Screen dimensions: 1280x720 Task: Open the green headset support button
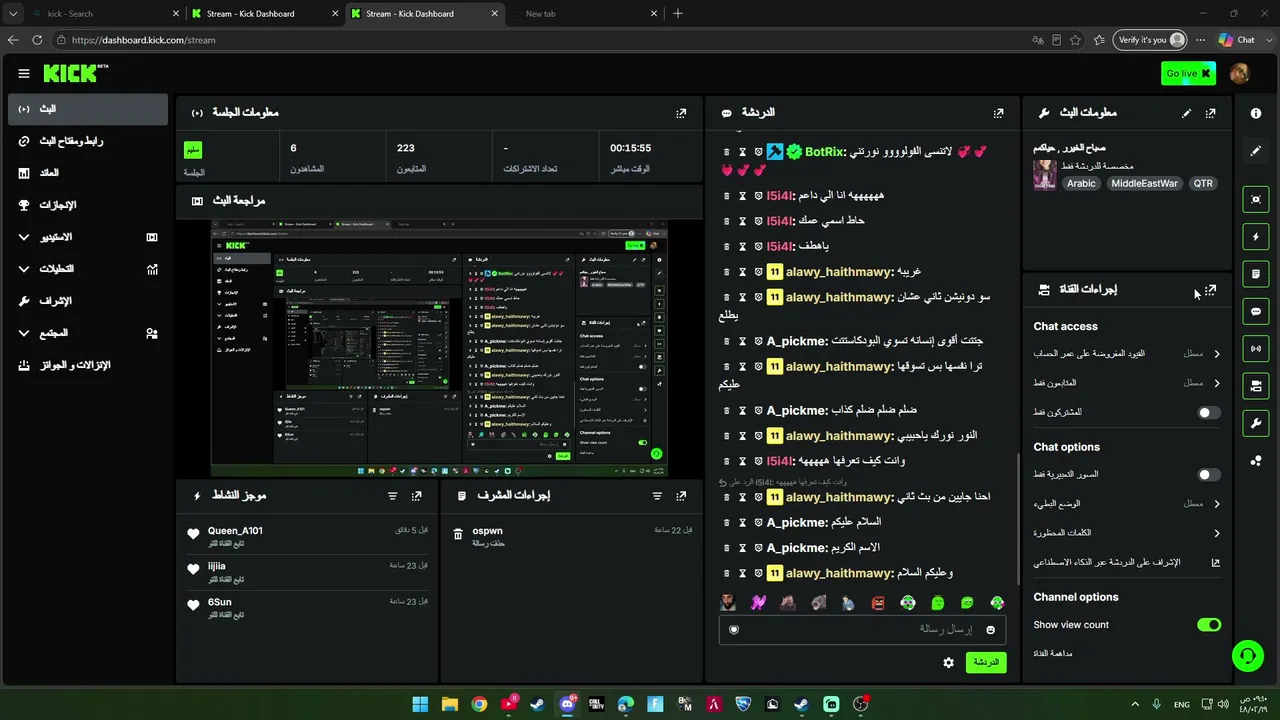pyautogui.click(x=1247, y=656)
